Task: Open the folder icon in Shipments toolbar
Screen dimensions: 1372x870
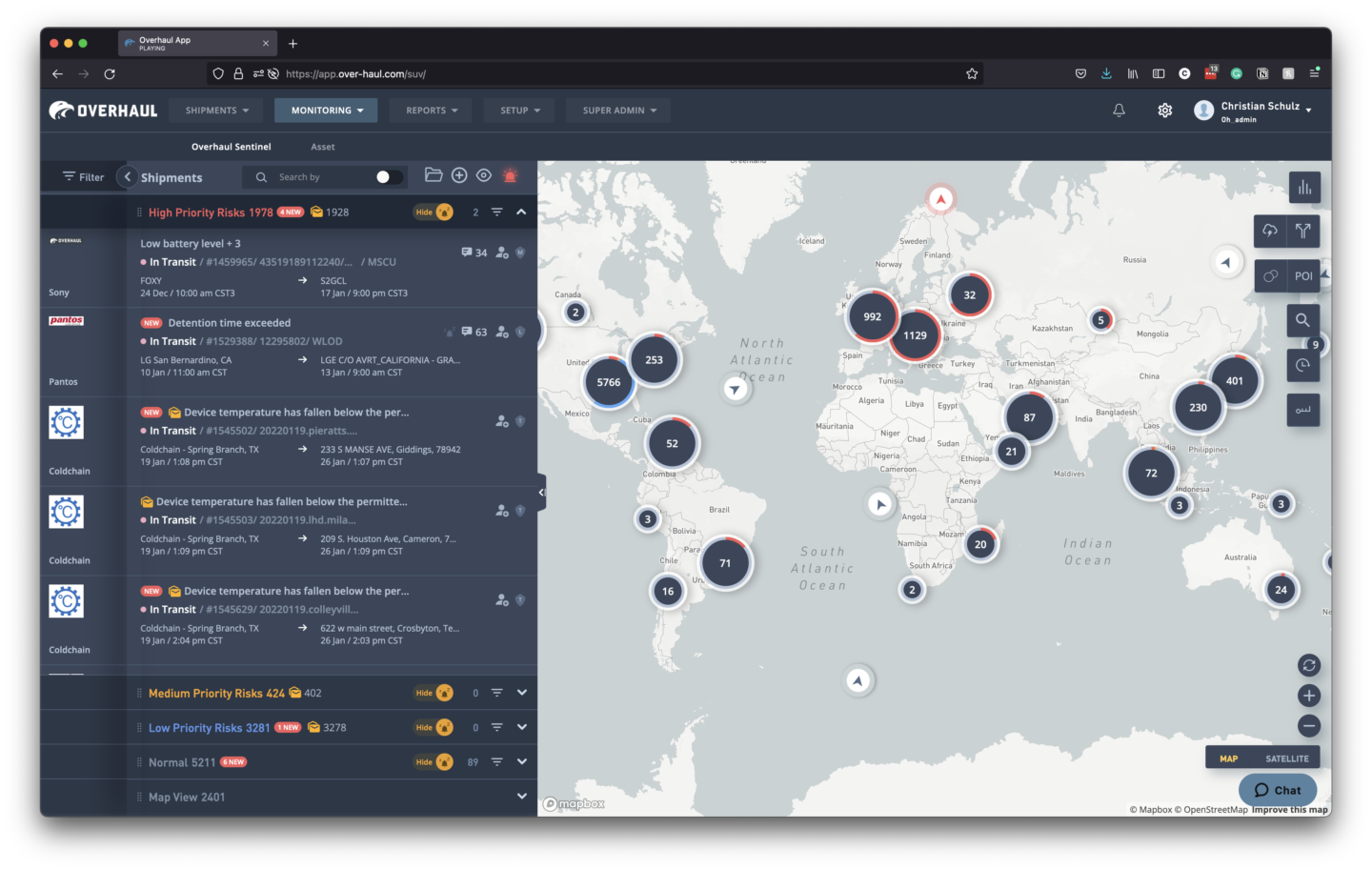Action: pyautogui.click(x=434, y=175)
